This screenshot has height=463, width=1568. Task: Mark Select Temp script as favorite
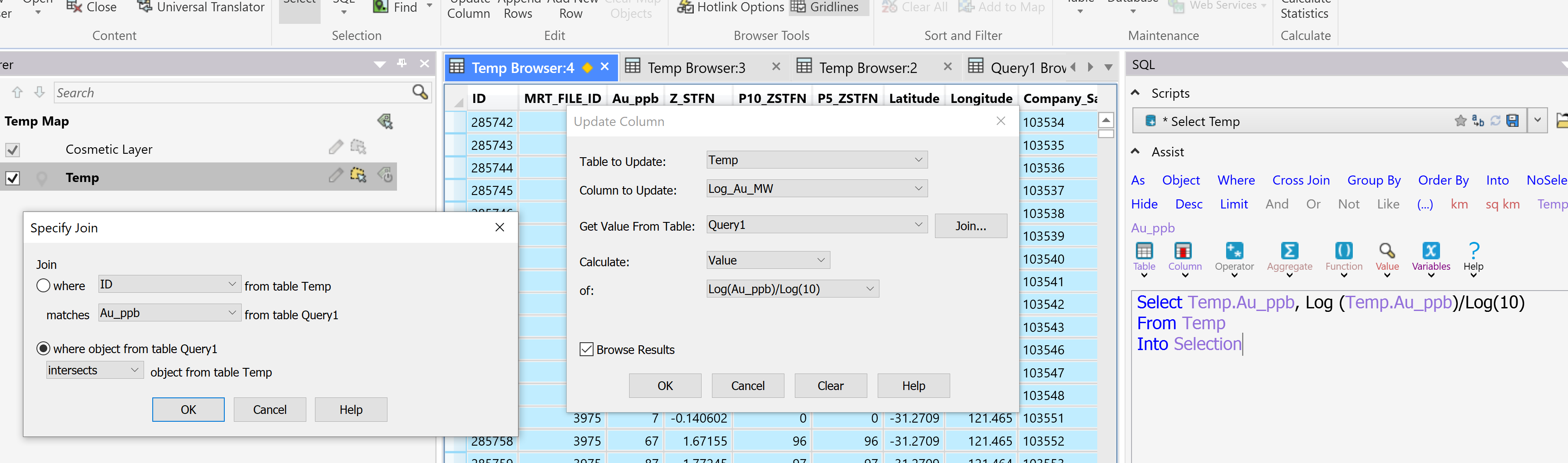point(1460,121)
